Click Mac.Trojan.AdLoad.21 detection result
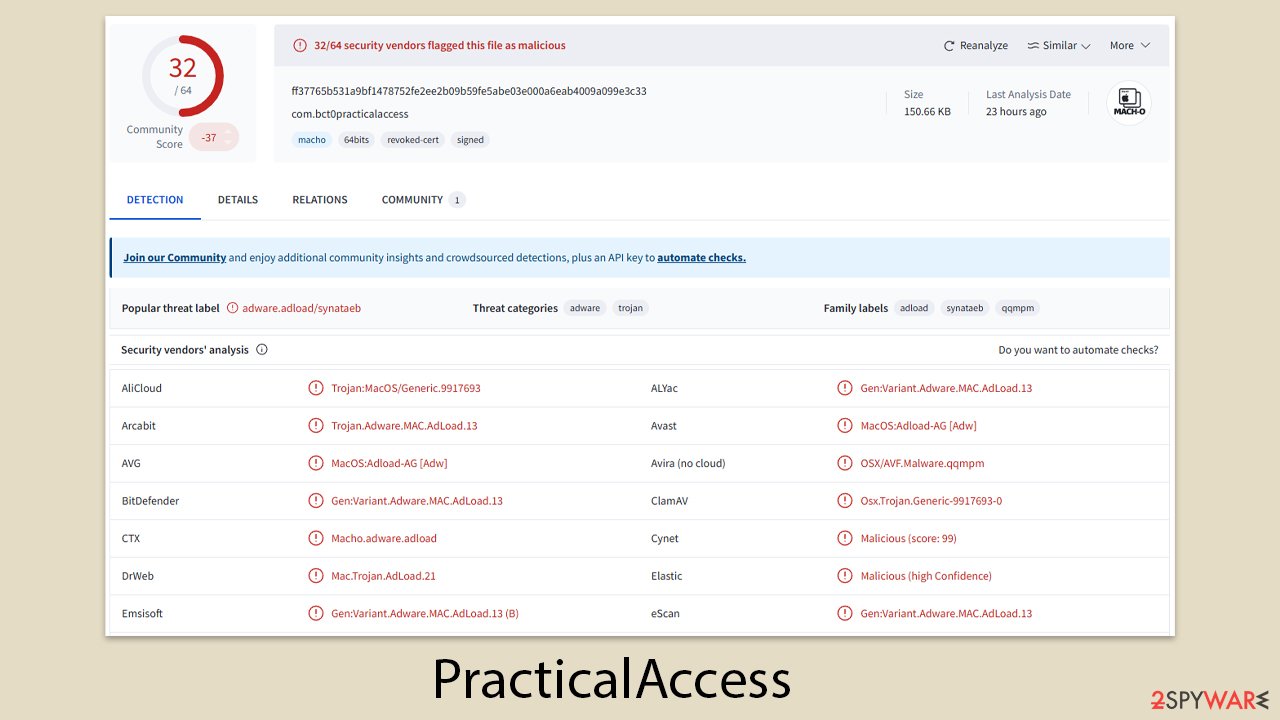Screen dimensions: 1280x720 click(383, 576)
